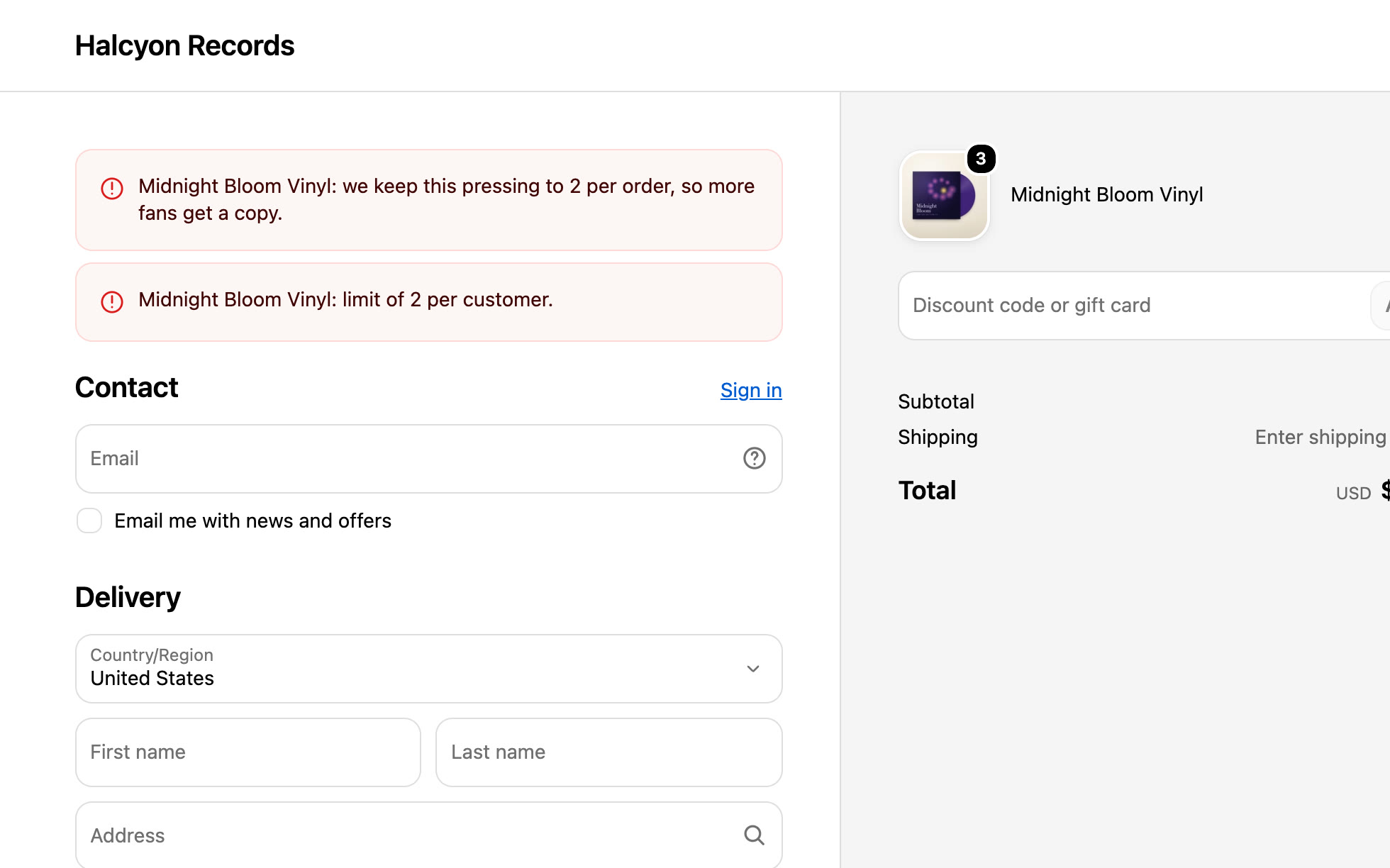
Task: Click the 'limit of 2 per customer' message
Action: tap(345, 299)
